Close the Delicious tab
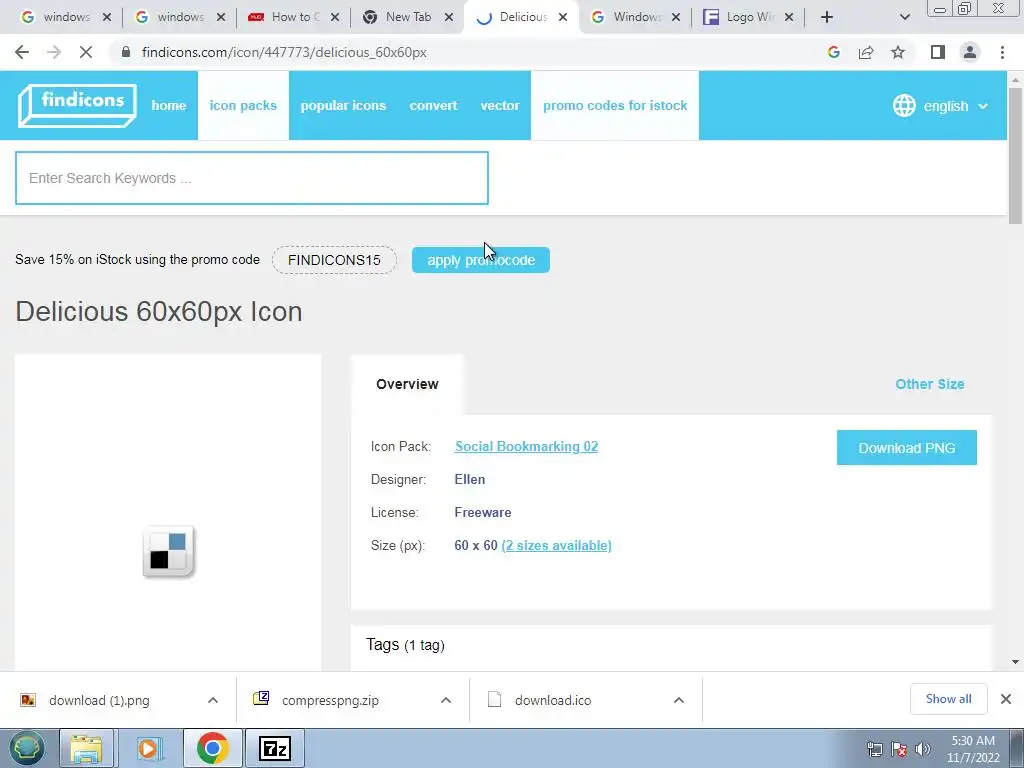Screen dimensions: 1024x768 tap(563, 17)
